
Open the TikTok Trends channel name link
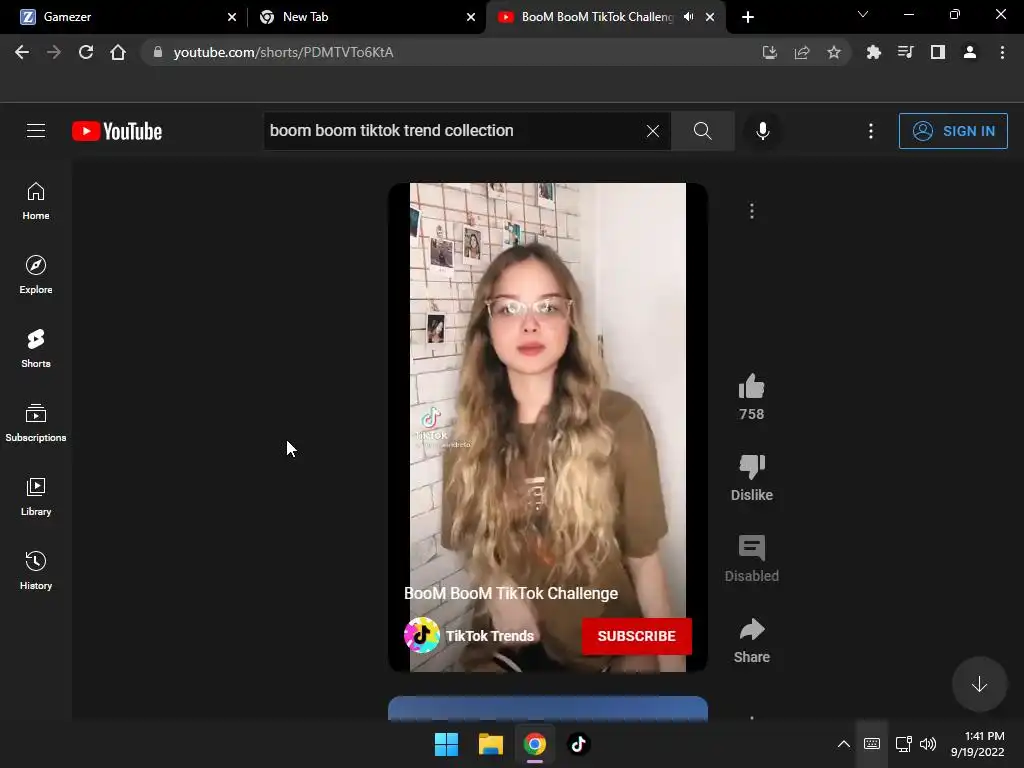click(490, 636)
